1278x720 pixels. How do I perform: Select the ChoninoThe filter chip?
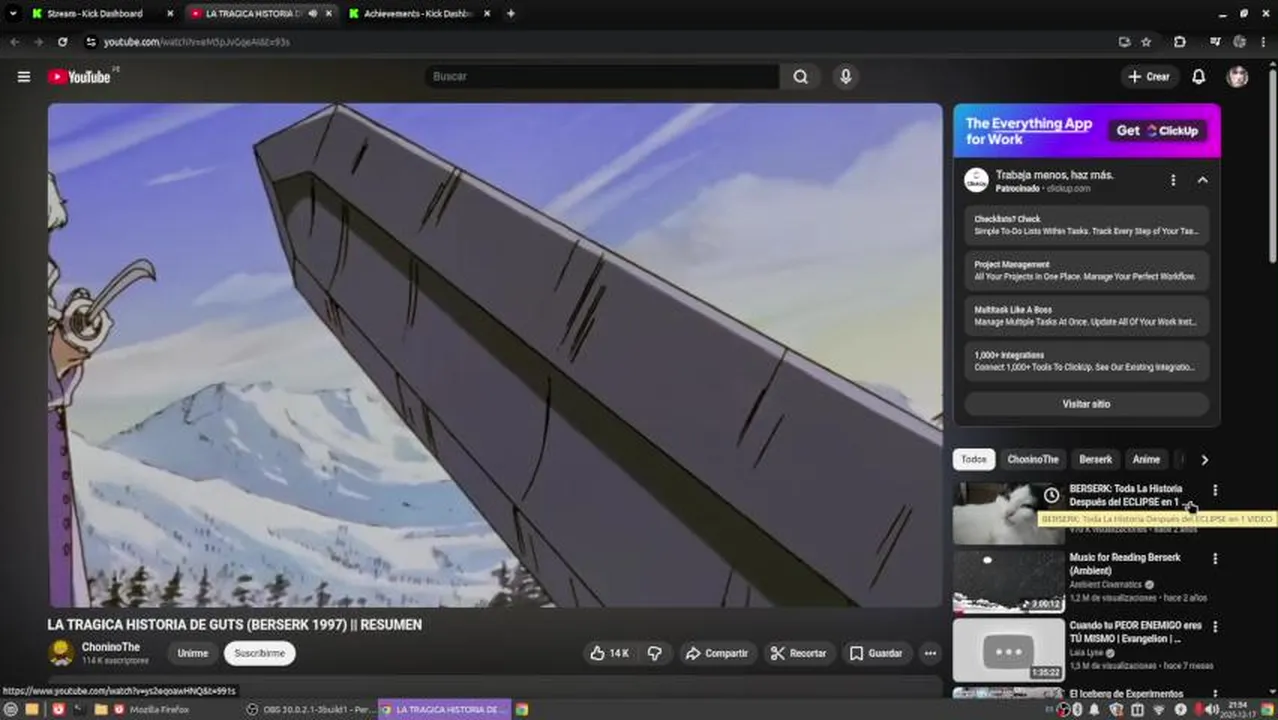click(1033, 460)
